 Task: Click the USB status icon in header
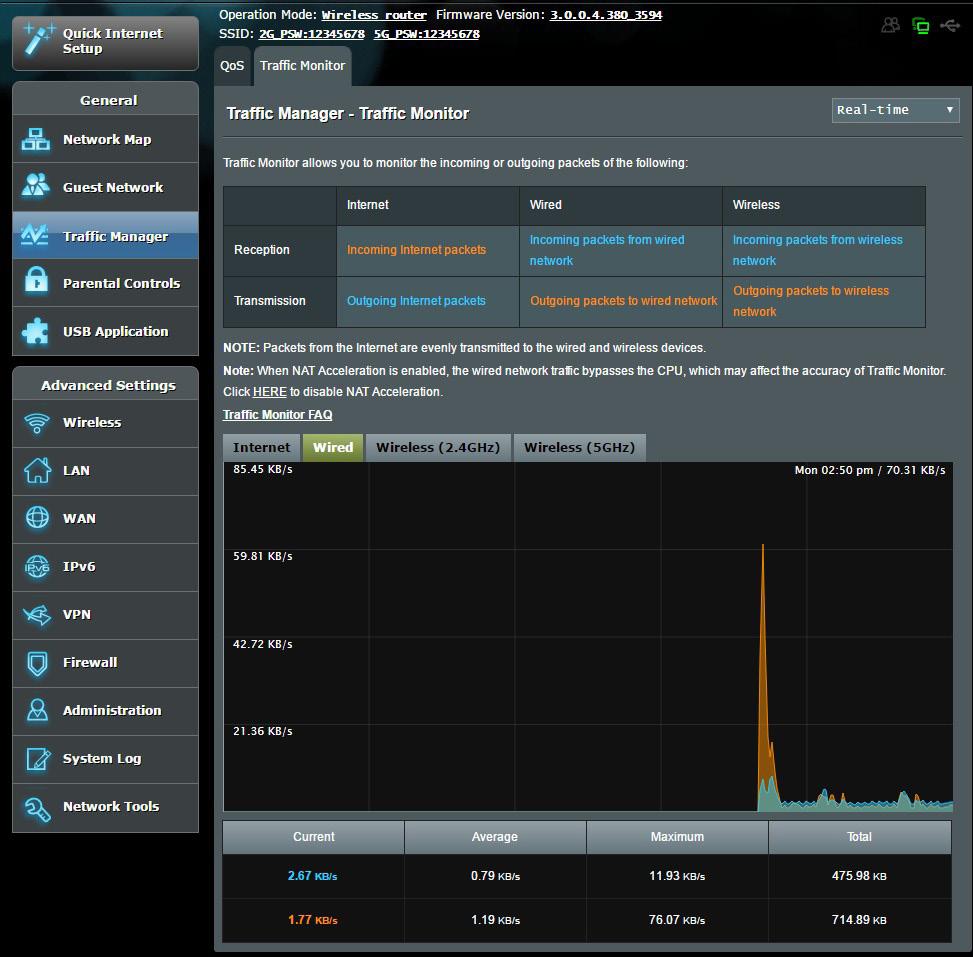[950, 25]
